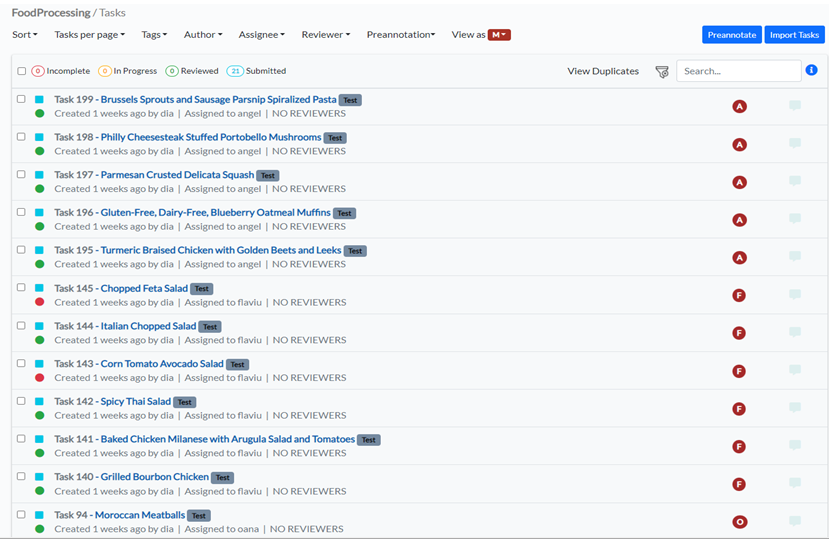
Task: Check the box for Task 141
Action: [21, 438]
